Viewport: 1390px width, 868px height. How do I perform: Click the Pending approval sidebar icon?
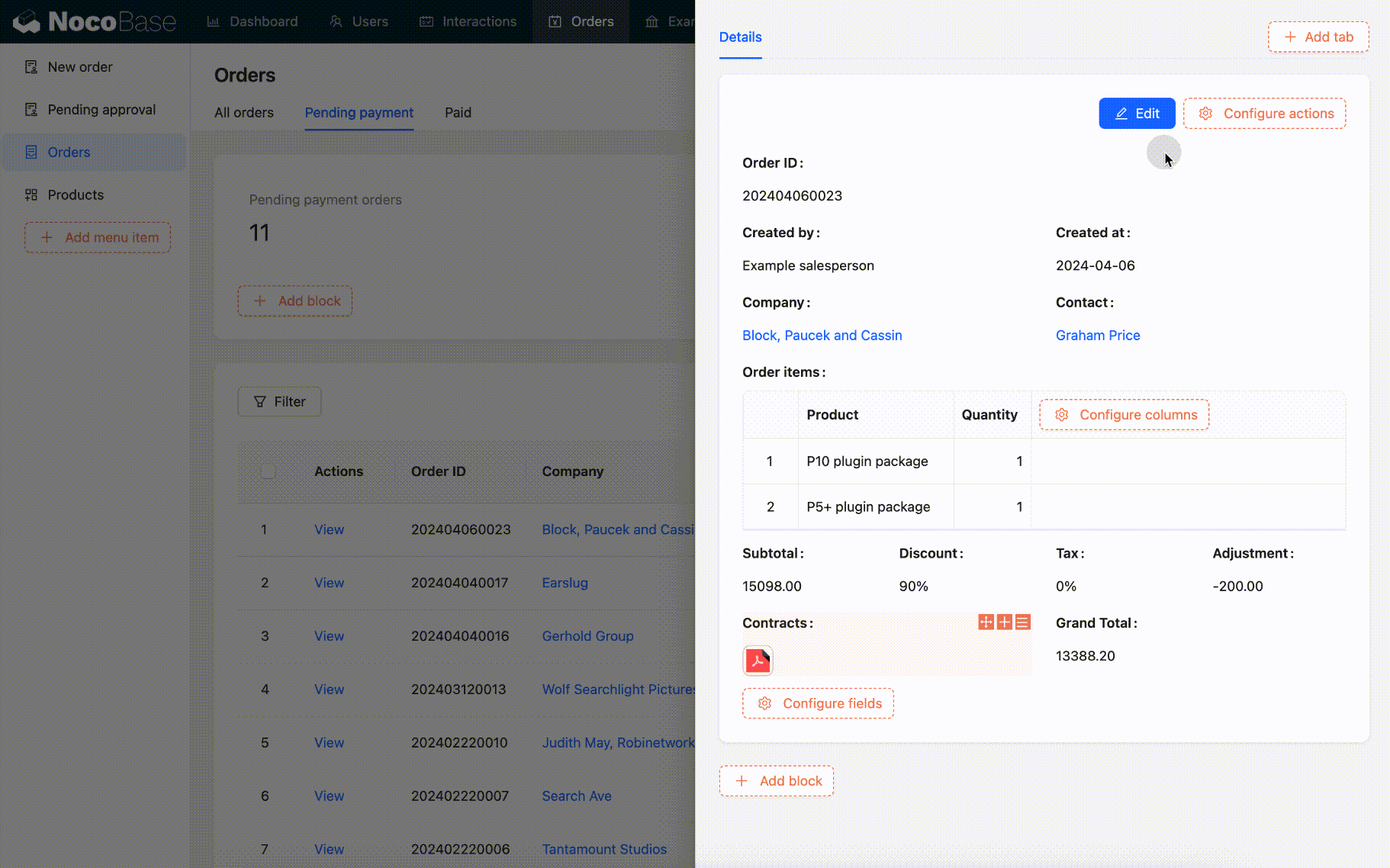(31, 110)
